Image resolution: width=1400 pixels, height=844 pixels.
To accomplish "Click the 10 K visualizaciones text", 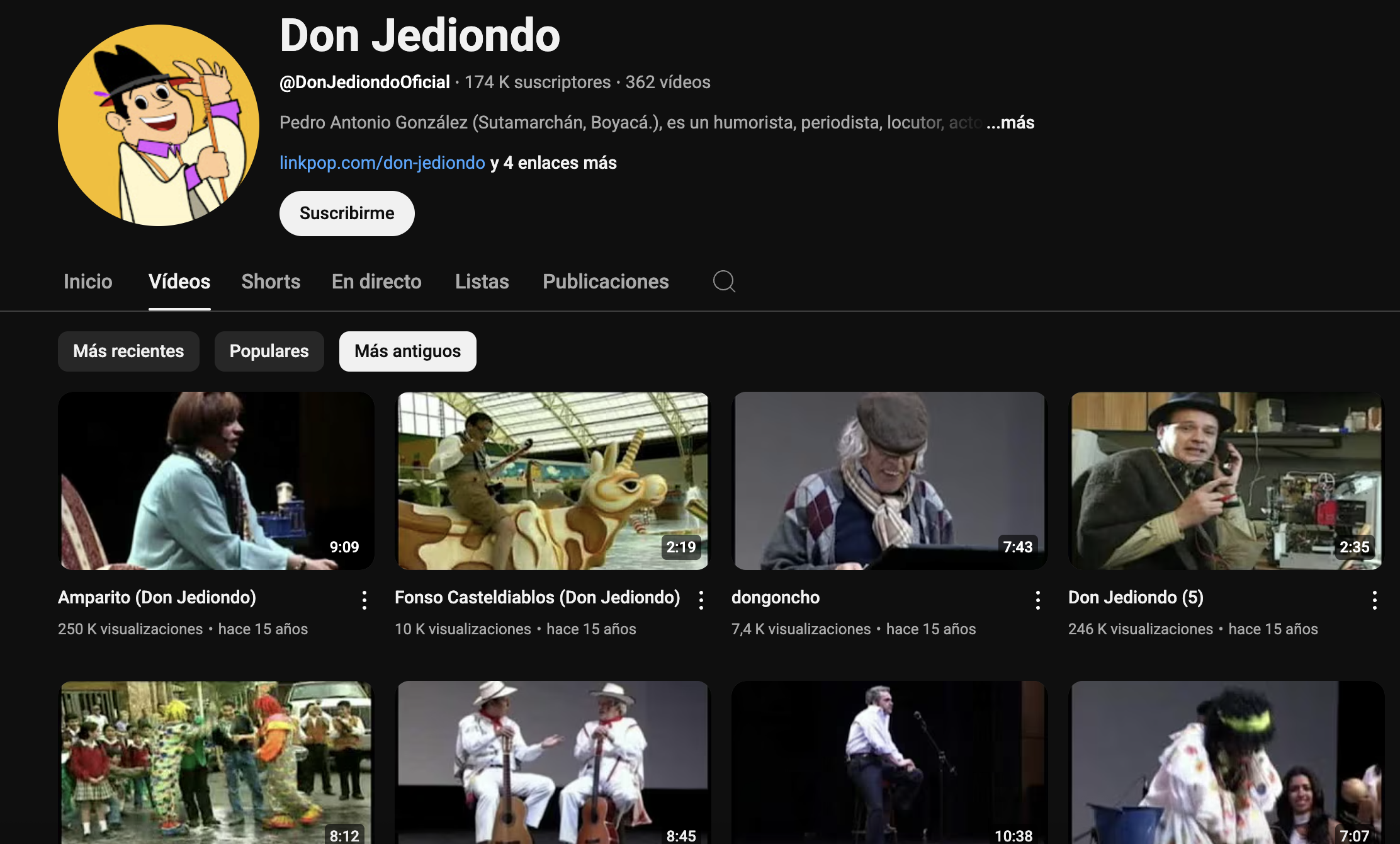I will tap(463, 629).
